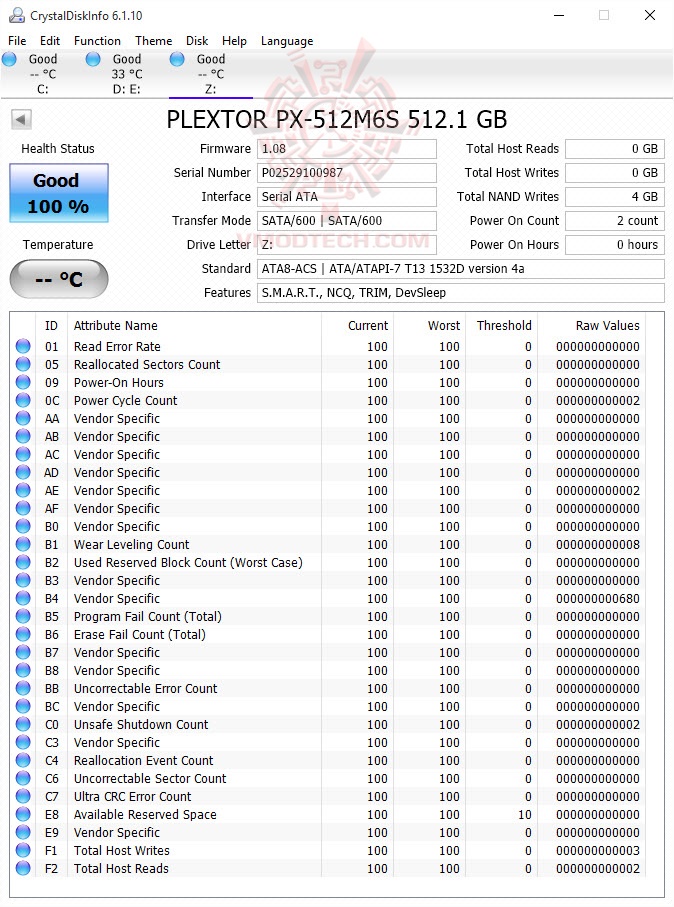Click the ID column header
674x907 pixels.
click(x=51, y=326)
